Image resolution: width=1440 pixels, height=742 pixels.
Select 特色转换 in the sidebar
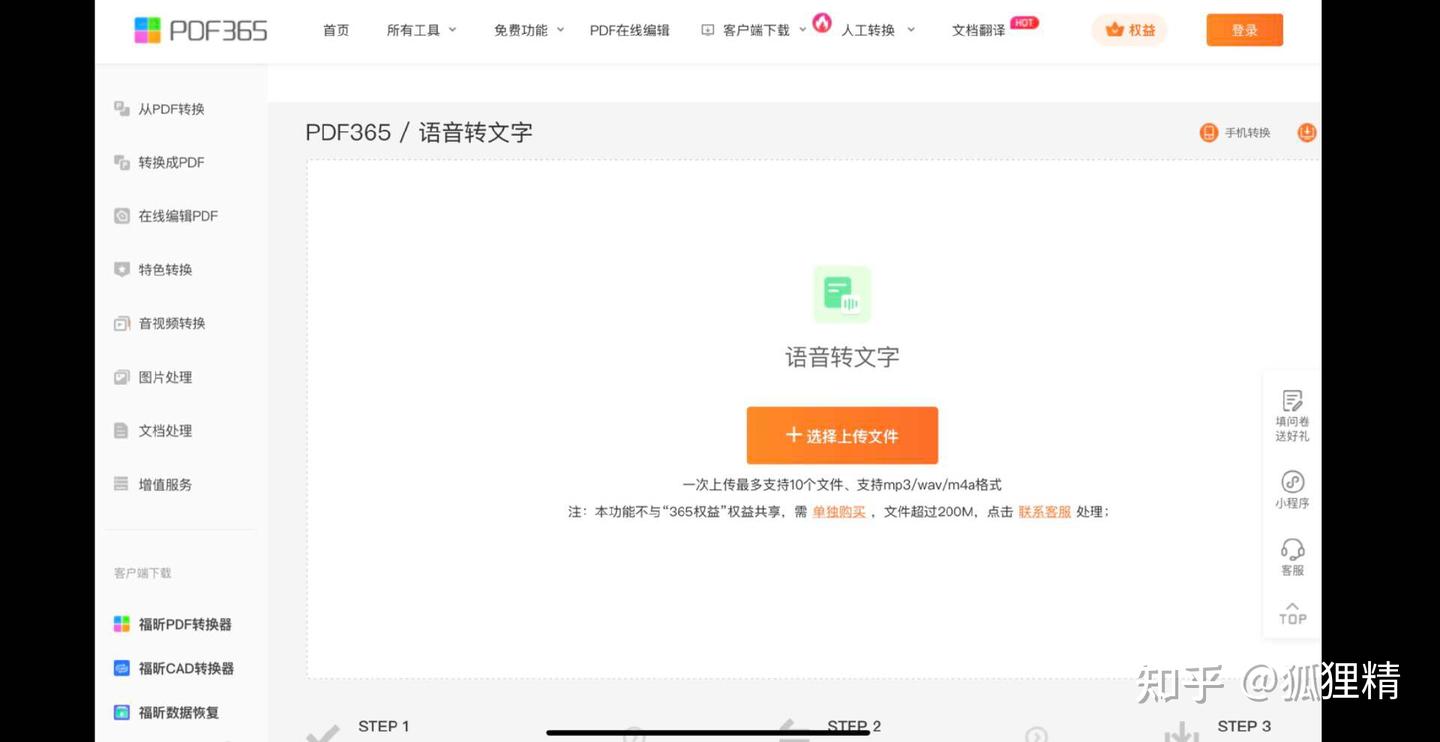[165, 269]
